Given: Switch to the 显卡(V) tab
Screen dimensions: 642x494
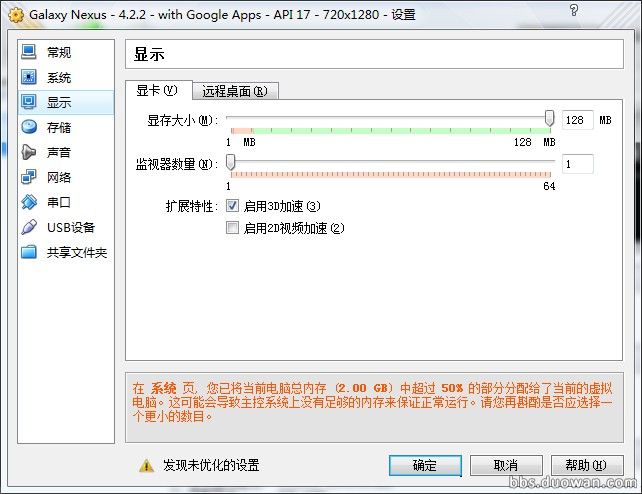Looking at the screenshot, I should click(x=158, y=90).
